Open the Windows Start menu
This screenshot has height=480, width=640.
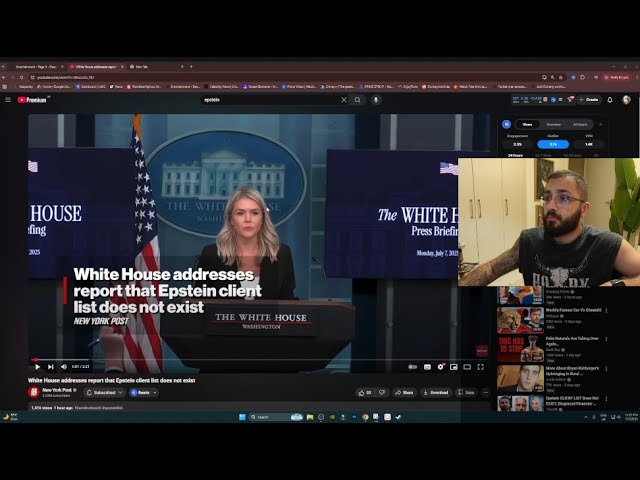pos(242,417)
